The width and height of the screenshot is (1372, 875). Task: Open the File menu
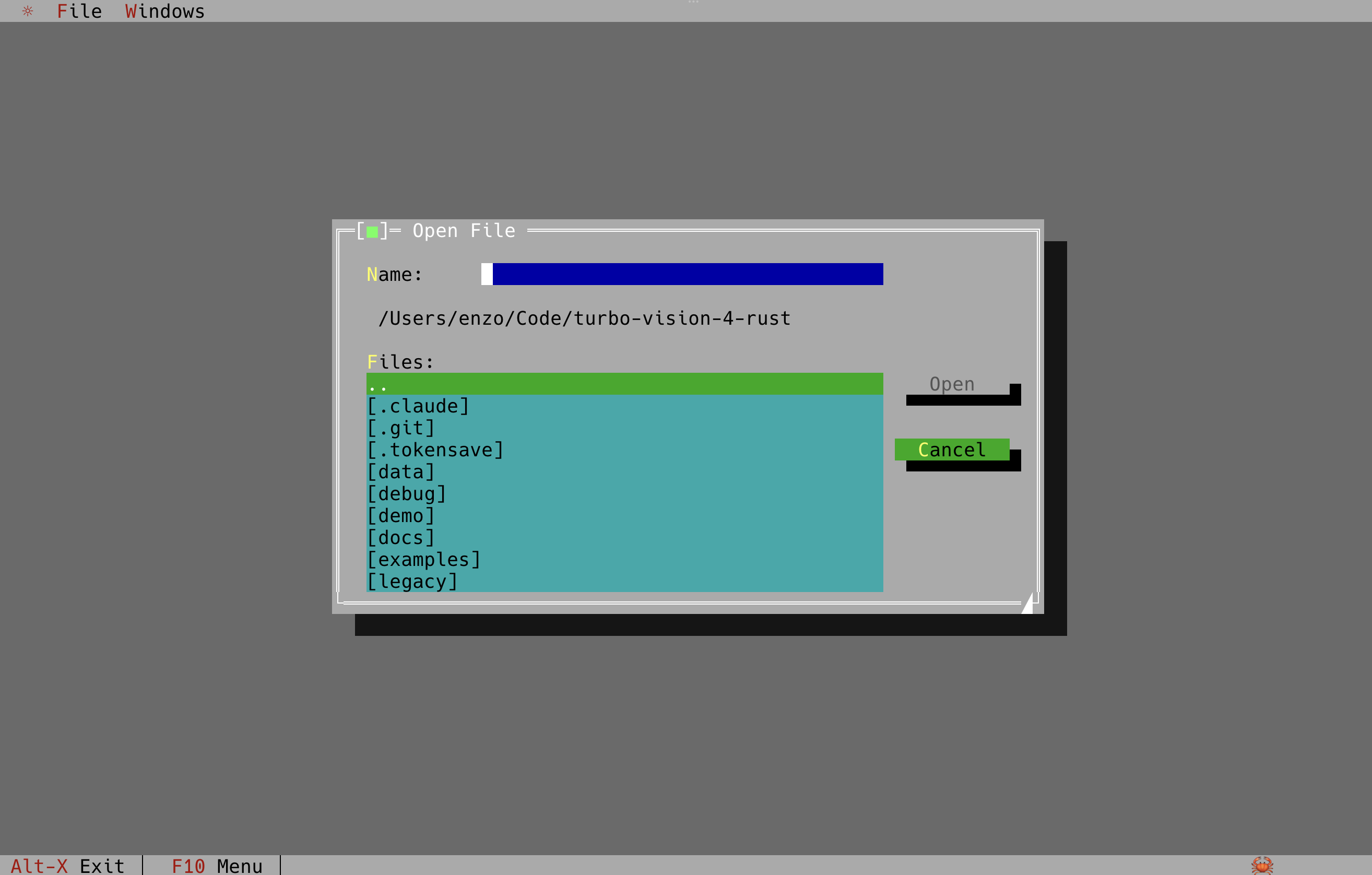click(x=79, y=11)
